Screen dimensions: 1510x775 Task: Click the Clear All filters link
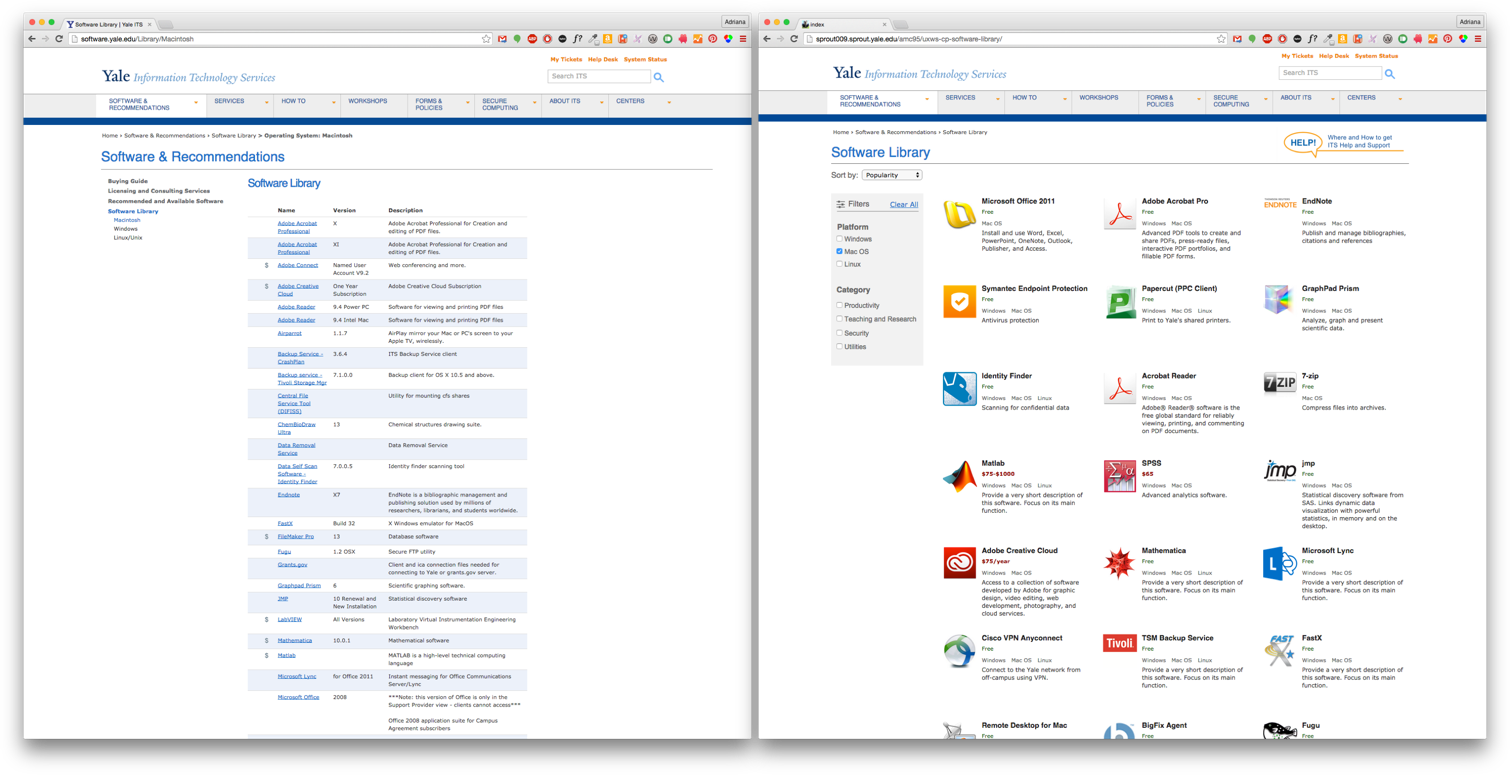(904, 205)
